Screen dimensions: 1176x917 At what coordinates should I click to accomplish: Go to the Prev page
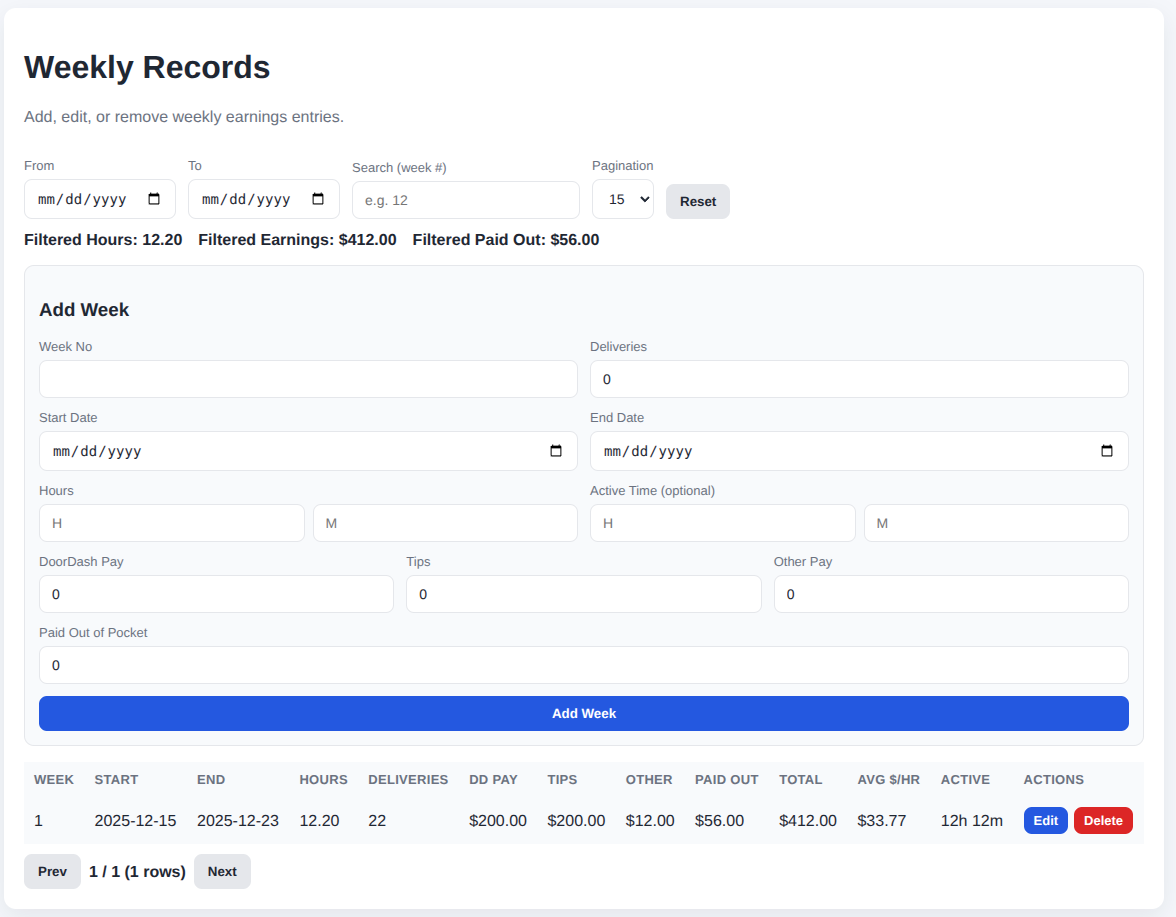coord(52,872)
